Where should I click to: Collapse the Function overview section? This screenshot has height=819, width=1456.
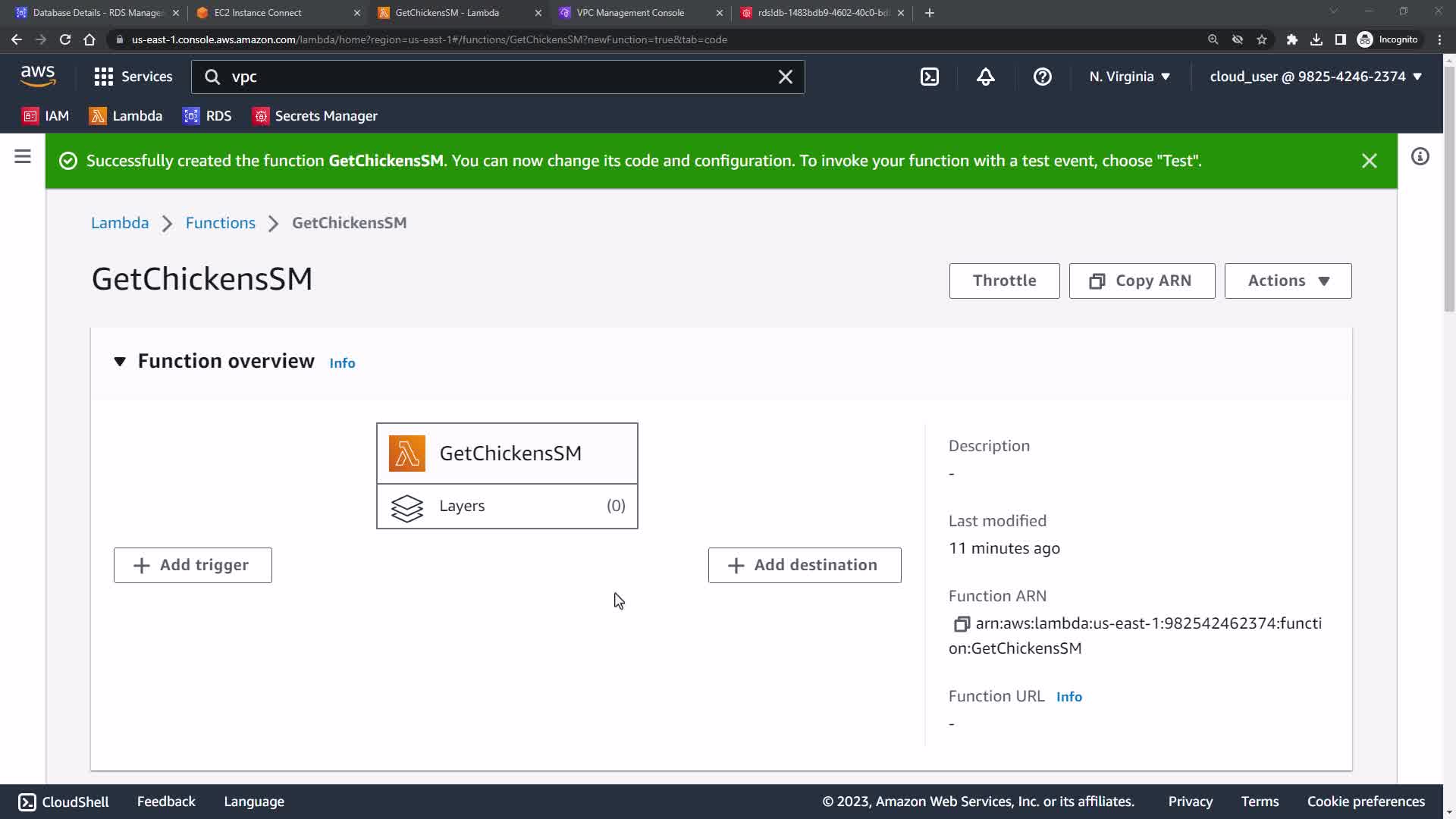click(x=120, y=362)
